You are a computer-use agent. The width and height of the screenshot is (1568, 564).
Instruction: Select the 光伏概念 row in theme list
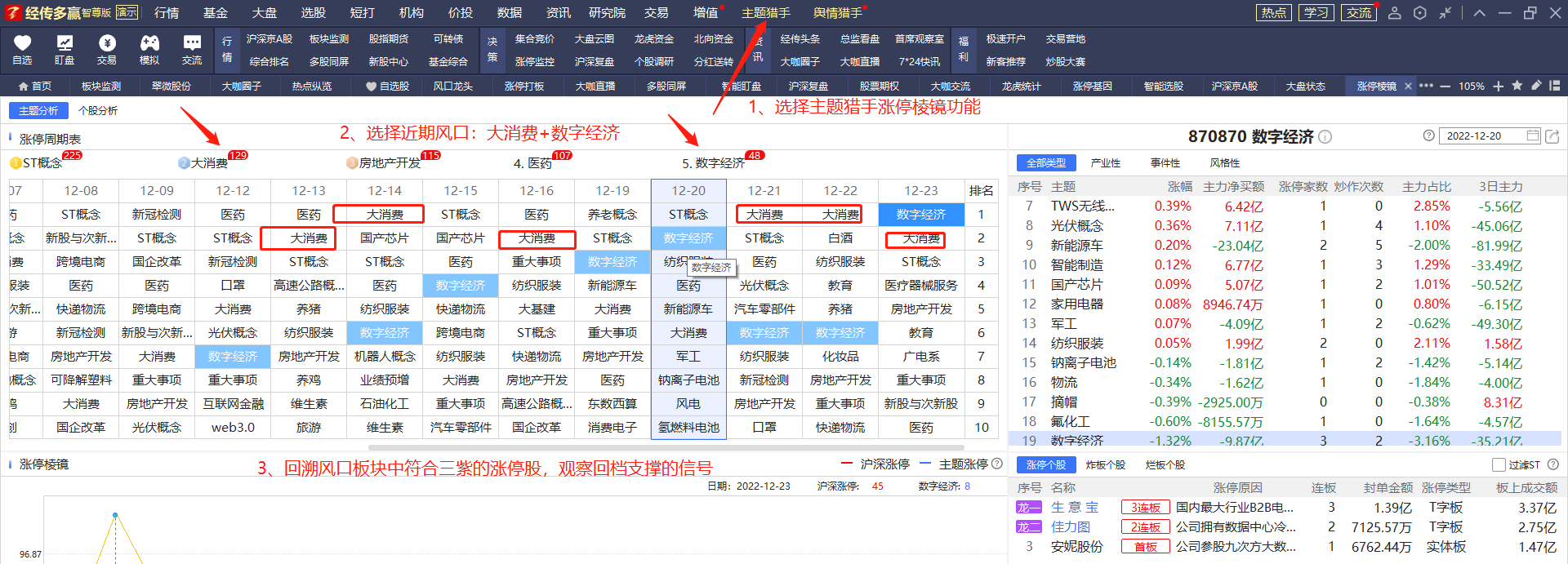pyautogui.click(x=1285, y=225)
